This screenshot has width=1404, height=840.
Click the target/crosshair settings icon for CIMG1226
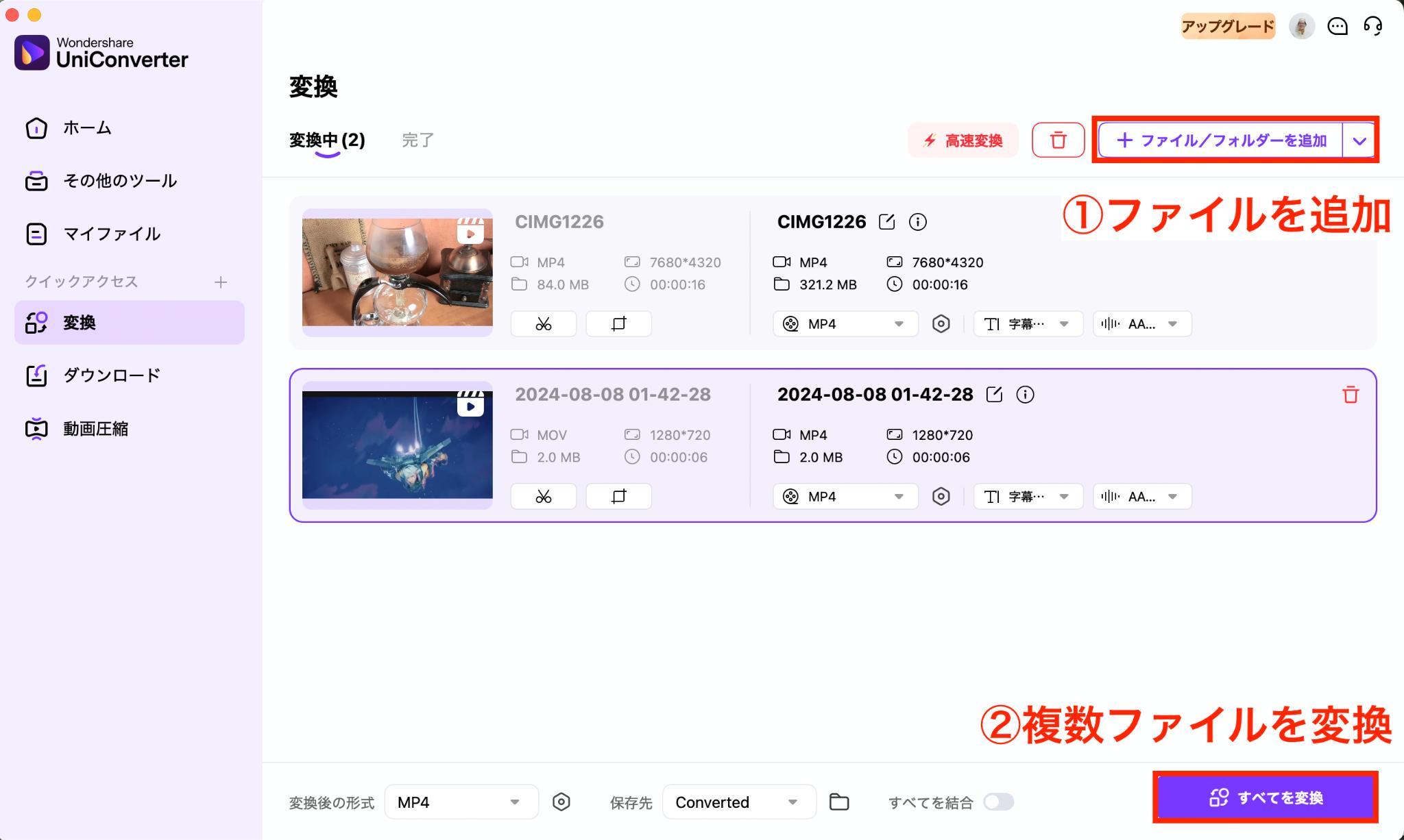pos(939,323)
